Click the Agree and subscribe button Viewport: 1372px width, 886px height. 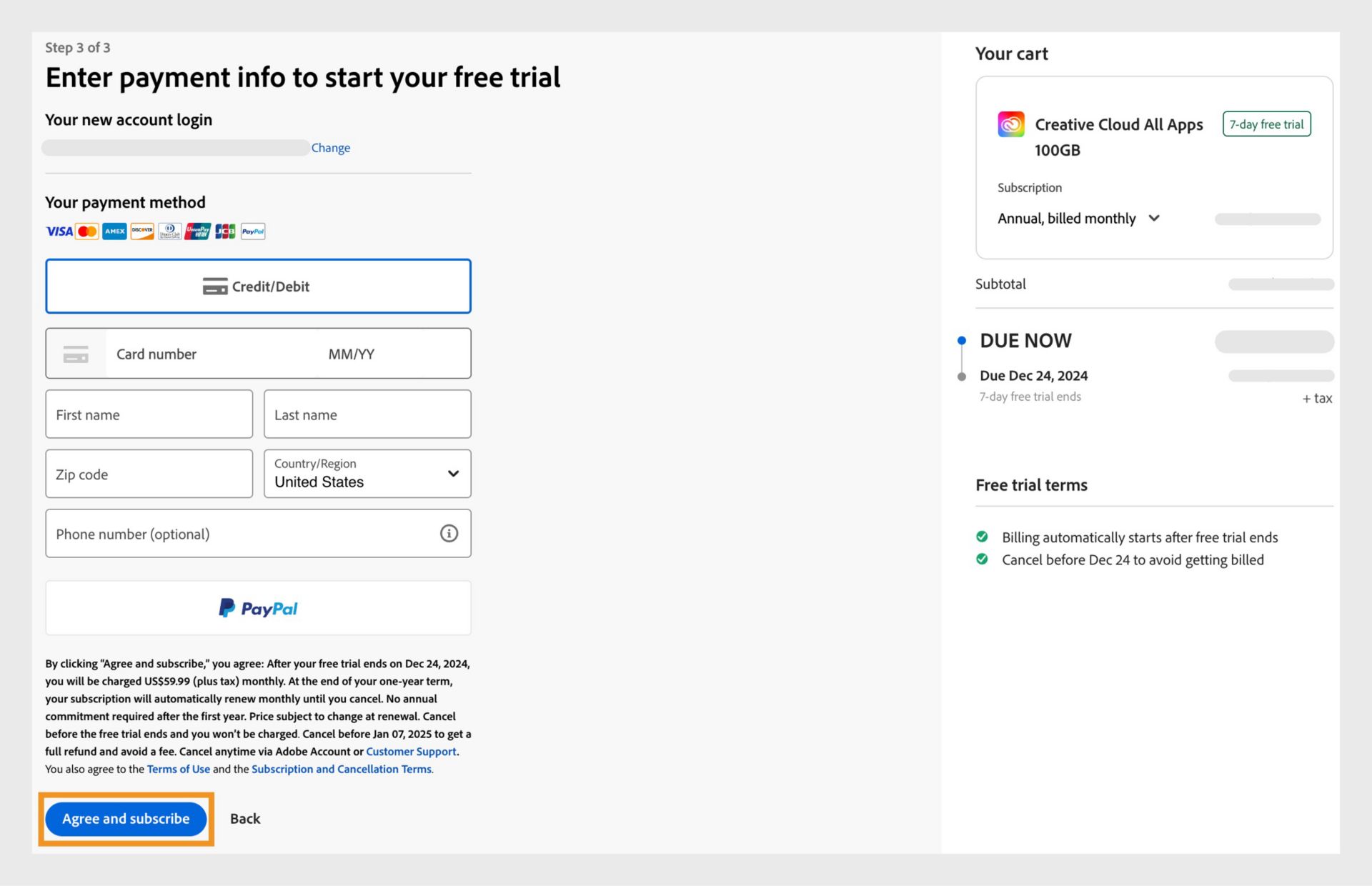pyautogui.click(x=125, y=818)
